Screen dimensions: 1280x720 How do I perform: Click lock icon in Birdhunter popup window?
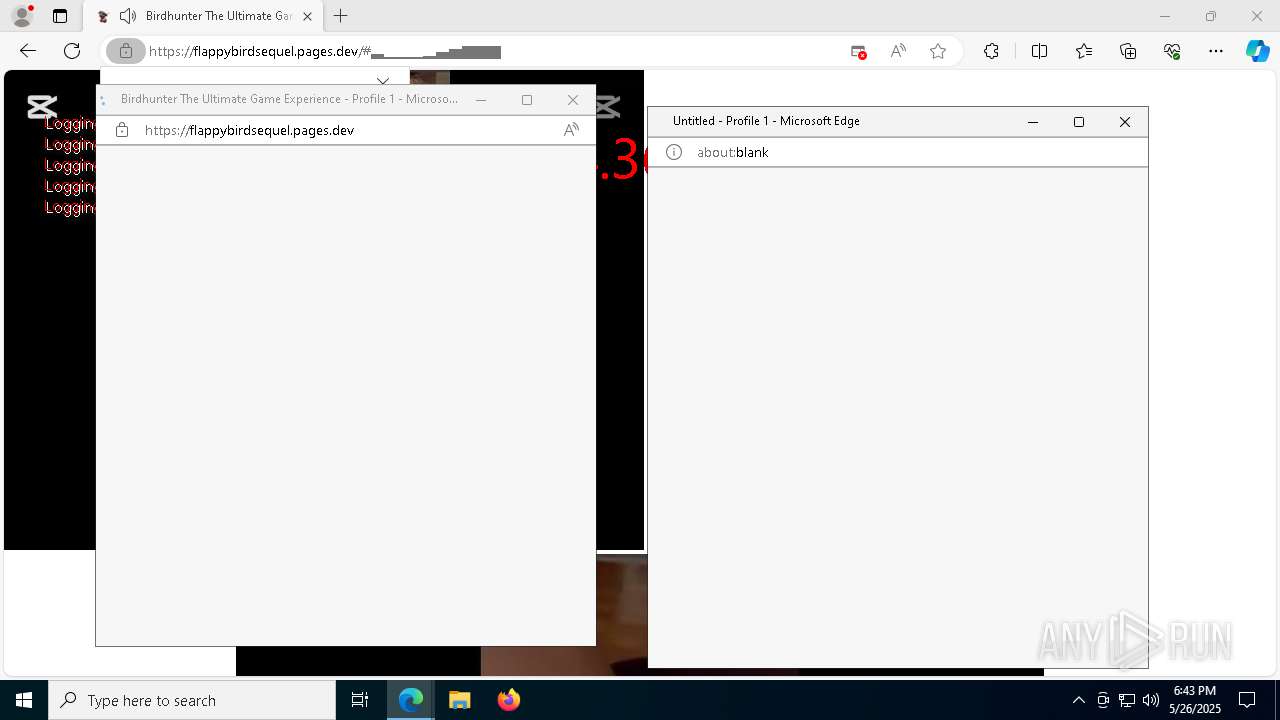click(x=122, y=130)
